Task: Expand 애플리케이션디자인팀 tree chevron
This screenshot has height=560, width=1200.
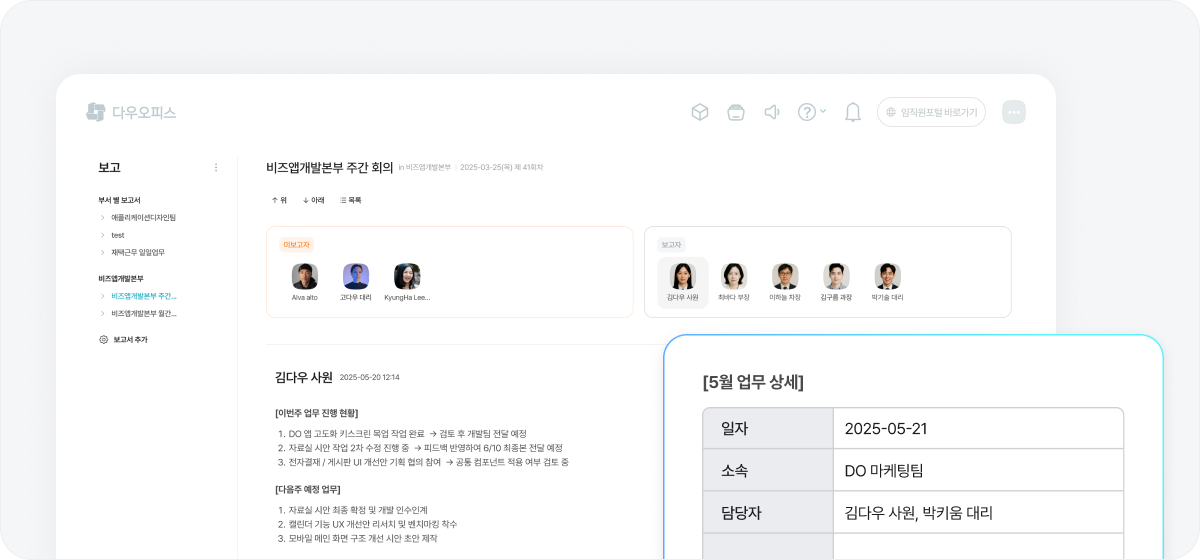Action: [x=102, y=217]
